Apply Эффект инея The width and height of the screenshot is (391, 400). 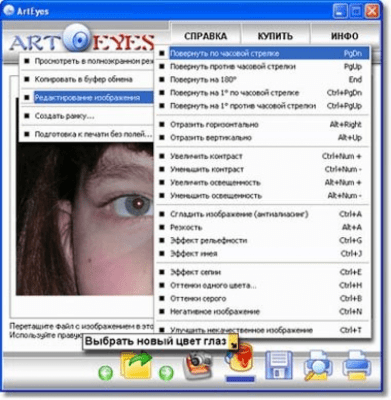coord(263,254)
